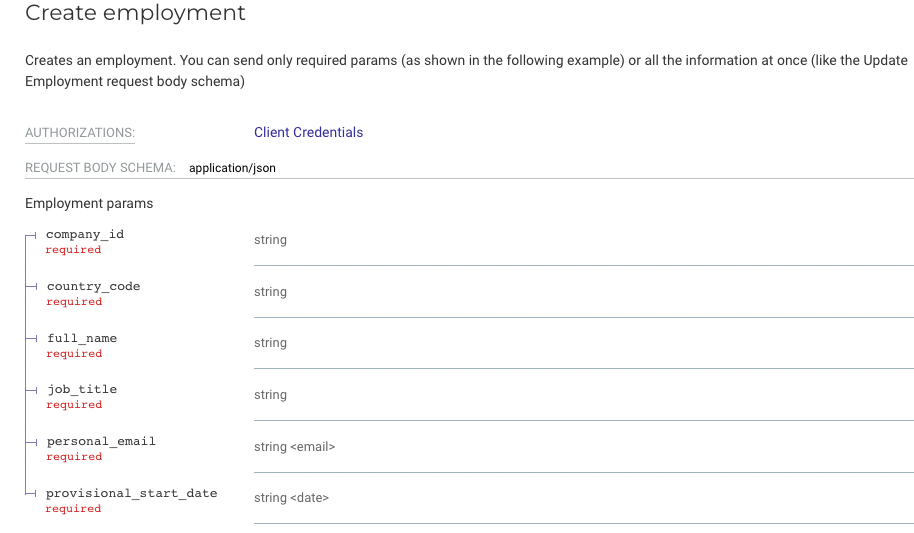Image resolution: width=914 pixels, height=533 pixels.
Task: Select the application/json content type
Action: pyautogui.click(x=232, y=168)
